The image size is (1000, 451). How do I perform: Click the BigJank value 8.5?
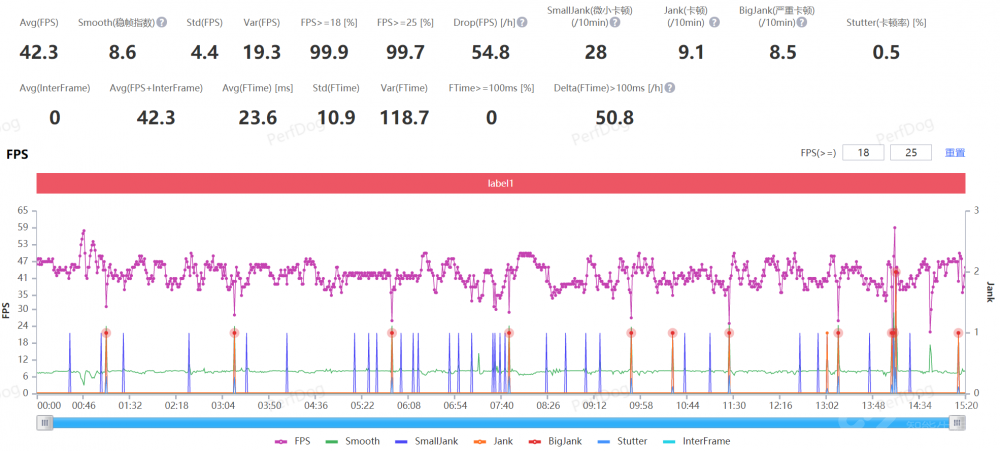pos(783,52)
